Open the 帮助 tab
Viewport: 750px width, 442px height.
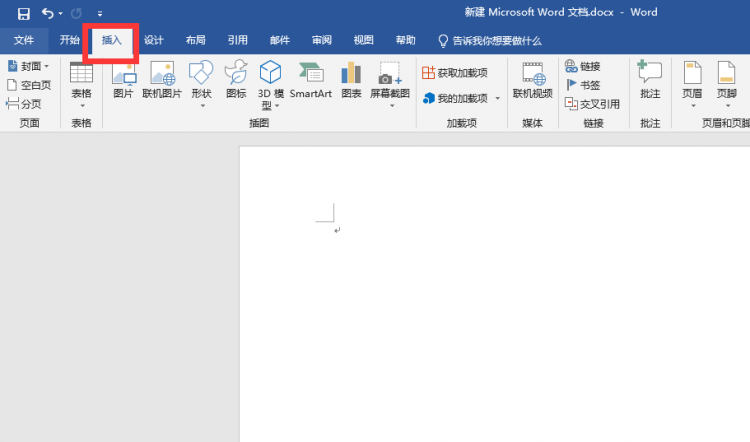[406, 40]
